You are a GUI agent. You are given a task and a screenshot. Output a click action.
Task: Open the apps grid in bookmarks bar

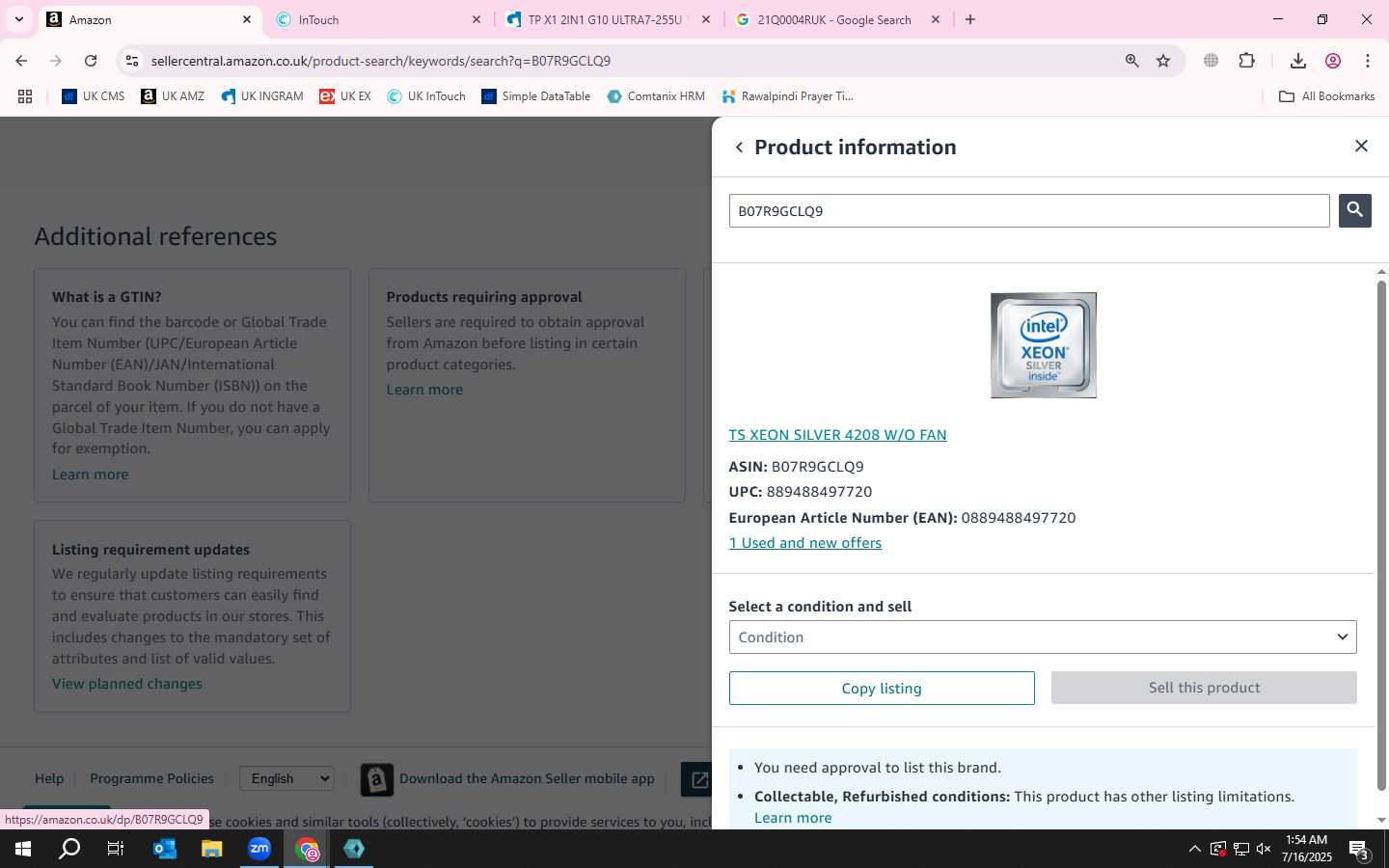25,96
